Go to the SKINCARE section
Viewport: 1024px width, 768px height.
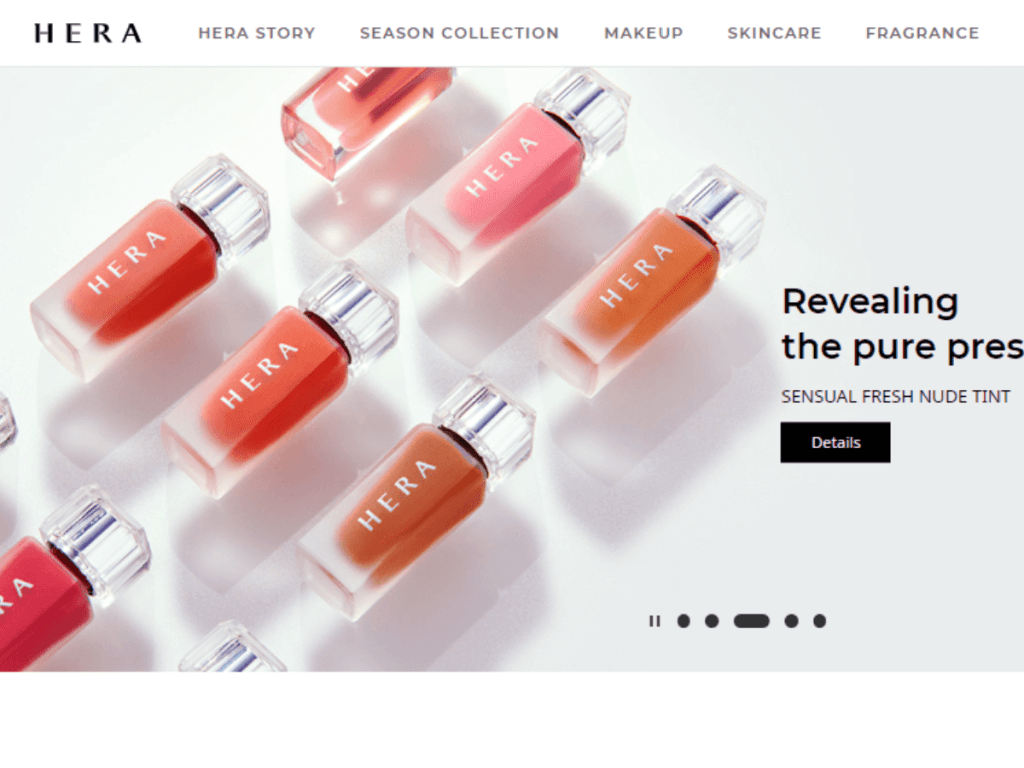[x=774, y=33]
